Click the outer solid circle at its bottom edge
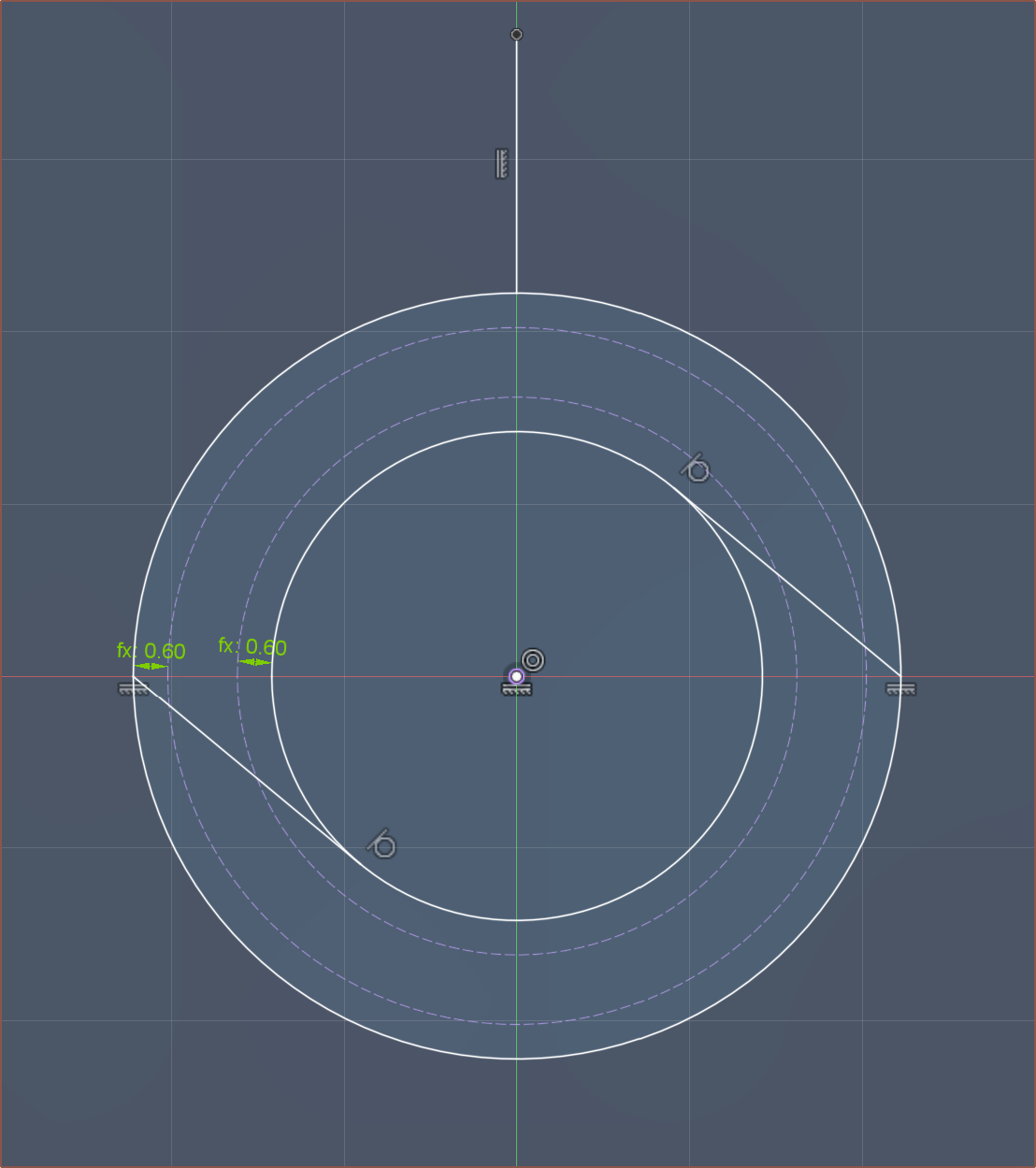 point(516,1059)
